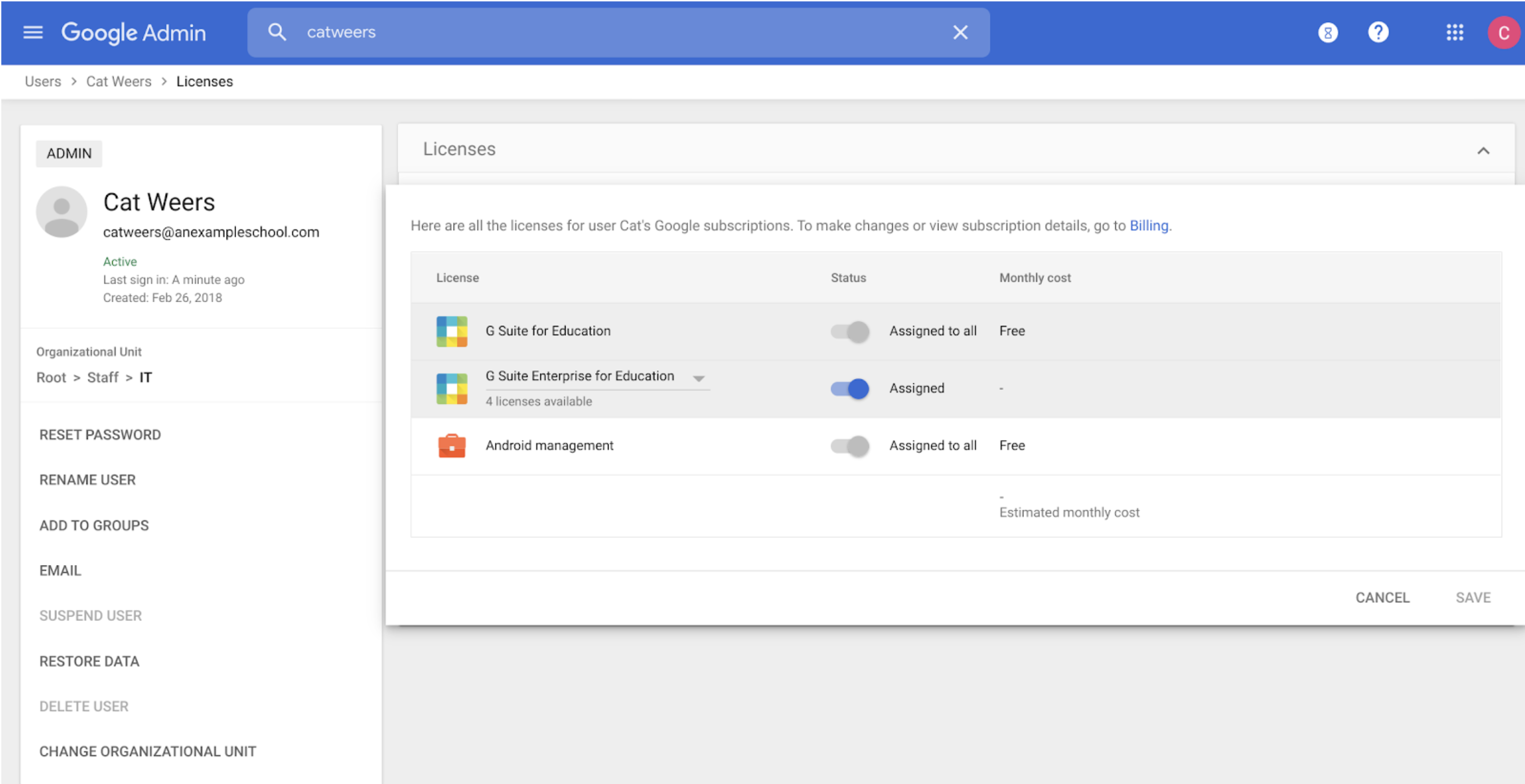Toggle the Android management license assignment
The height and width of the screenshot is (784, 1525).
(850, 446)
